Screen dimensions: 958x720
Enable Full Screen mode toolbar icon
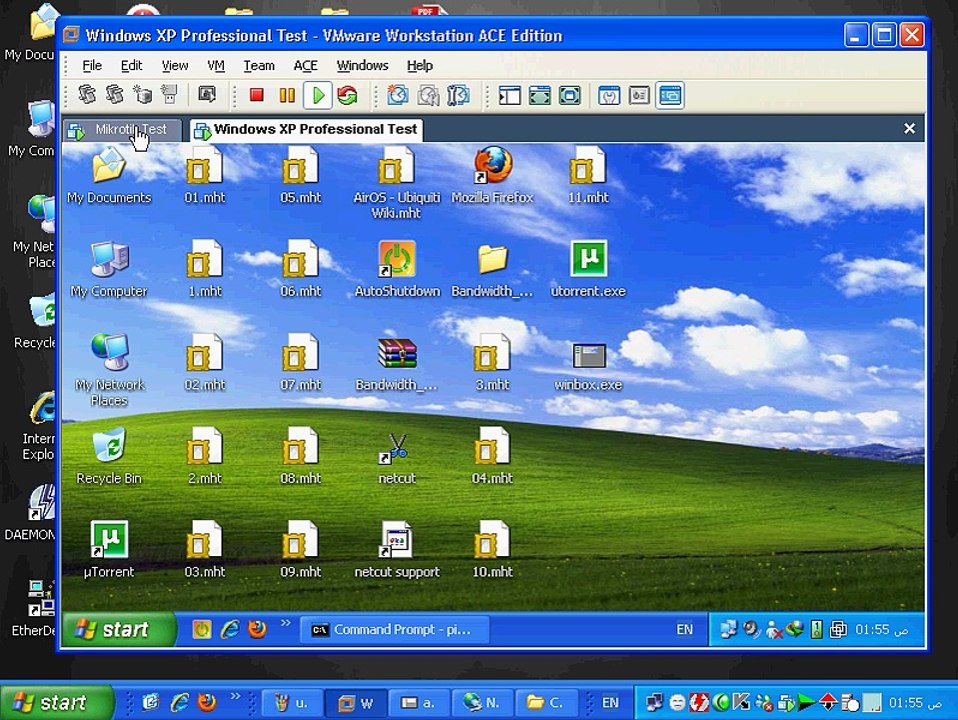coord(540,95)
